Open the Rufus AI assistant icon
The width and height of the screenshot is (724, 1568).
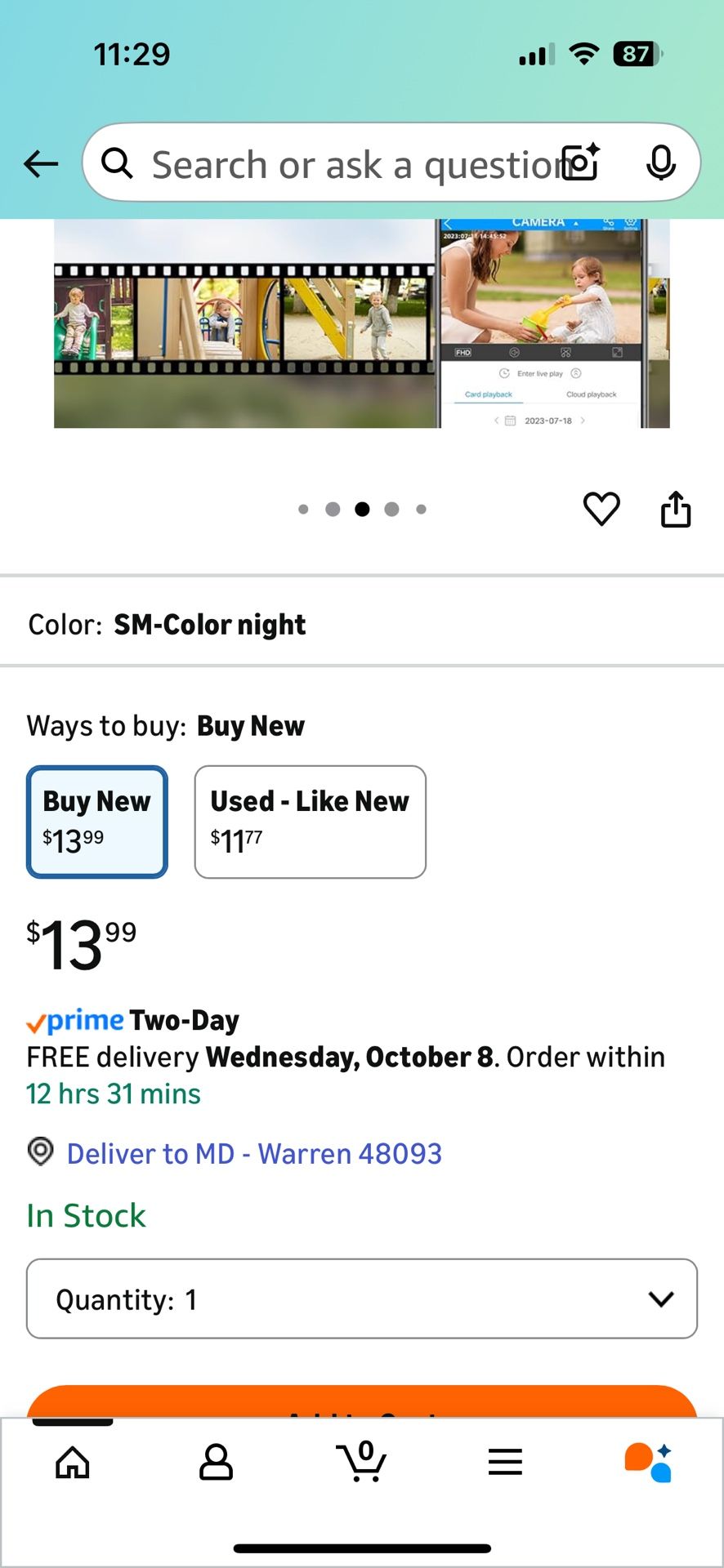click(648, 1462)
